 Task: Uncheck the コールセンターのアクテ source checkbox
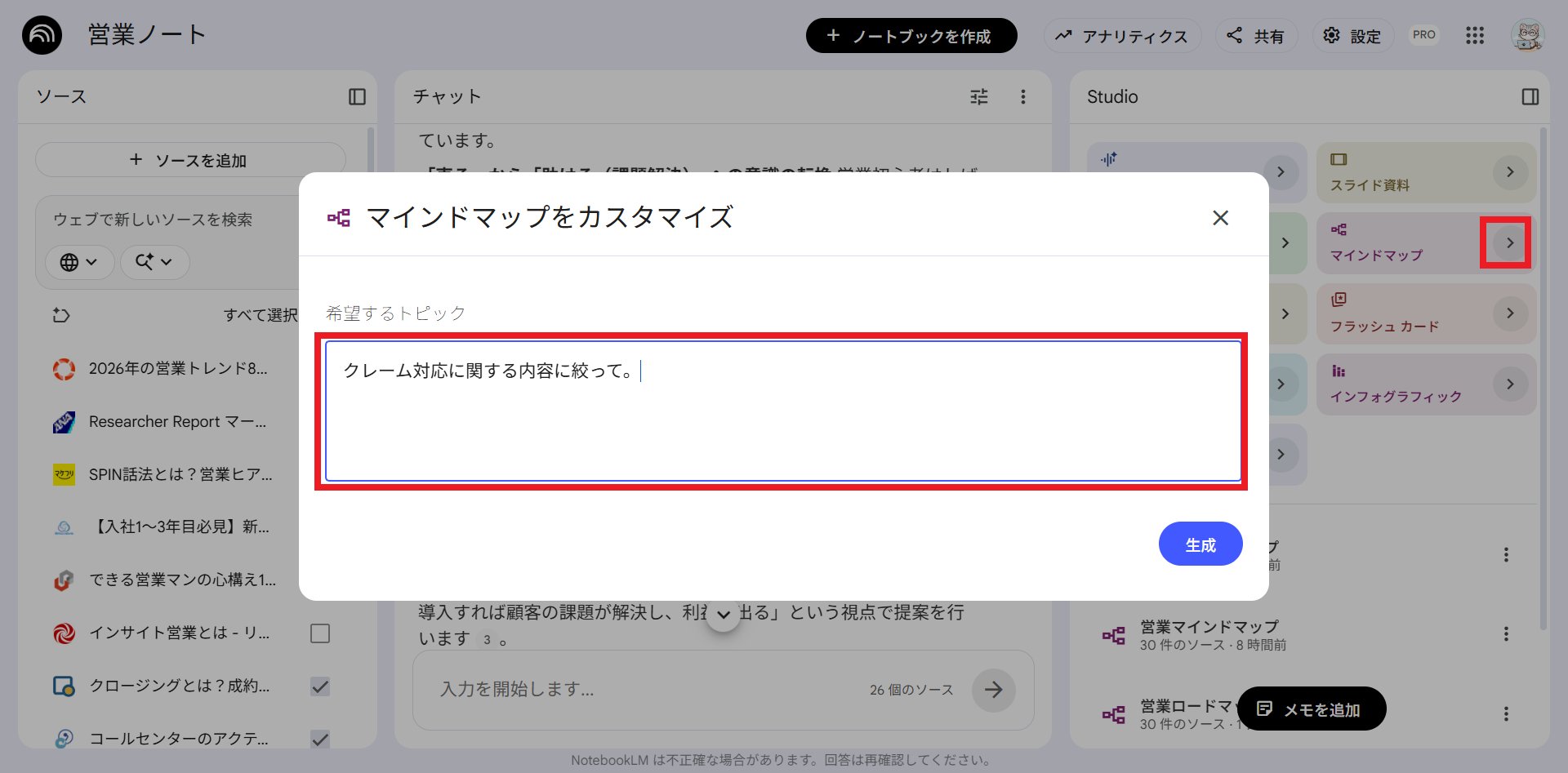click(x=320, y=739)
